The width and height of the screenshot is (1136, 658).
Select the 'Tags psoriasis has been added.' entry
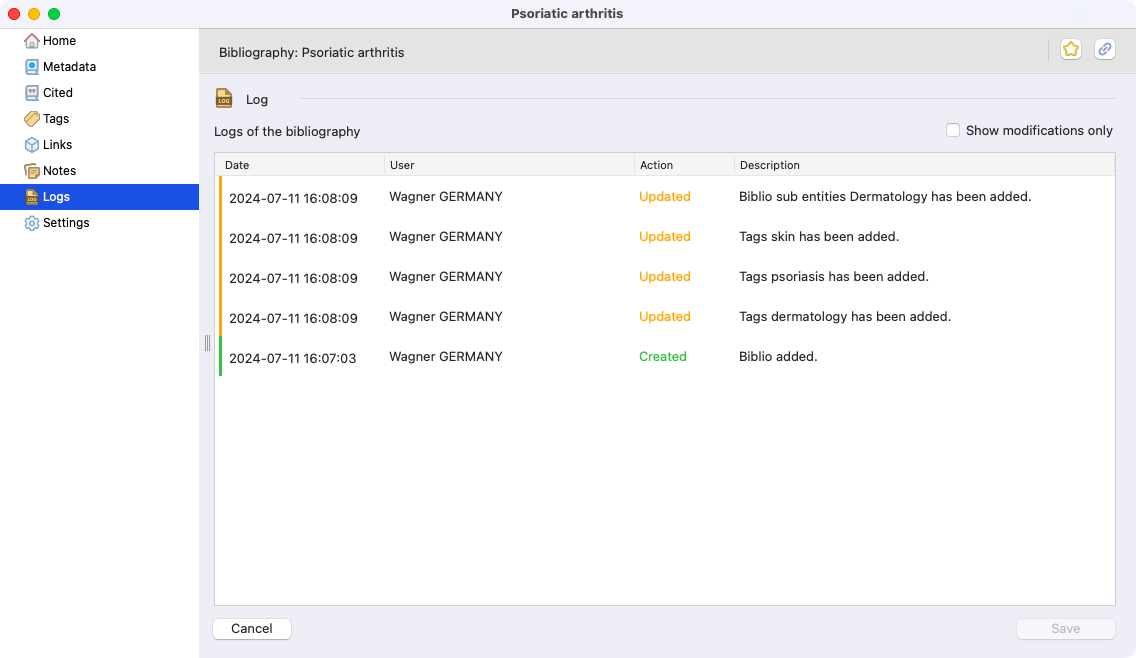[x=667, y=277]
